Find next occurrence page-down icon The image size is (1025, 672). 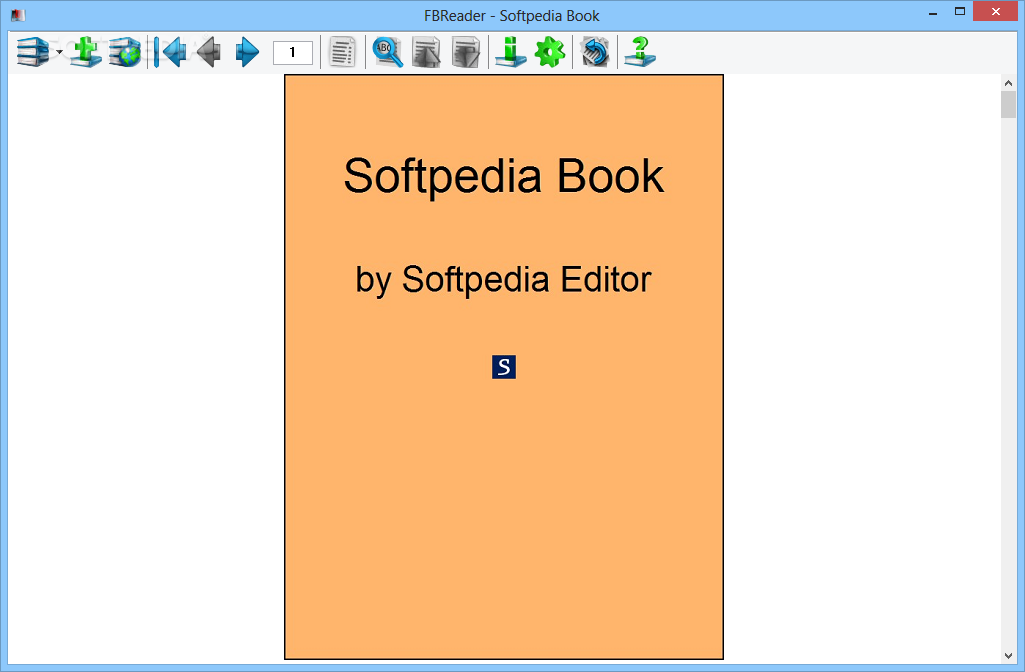coord(465,52)
